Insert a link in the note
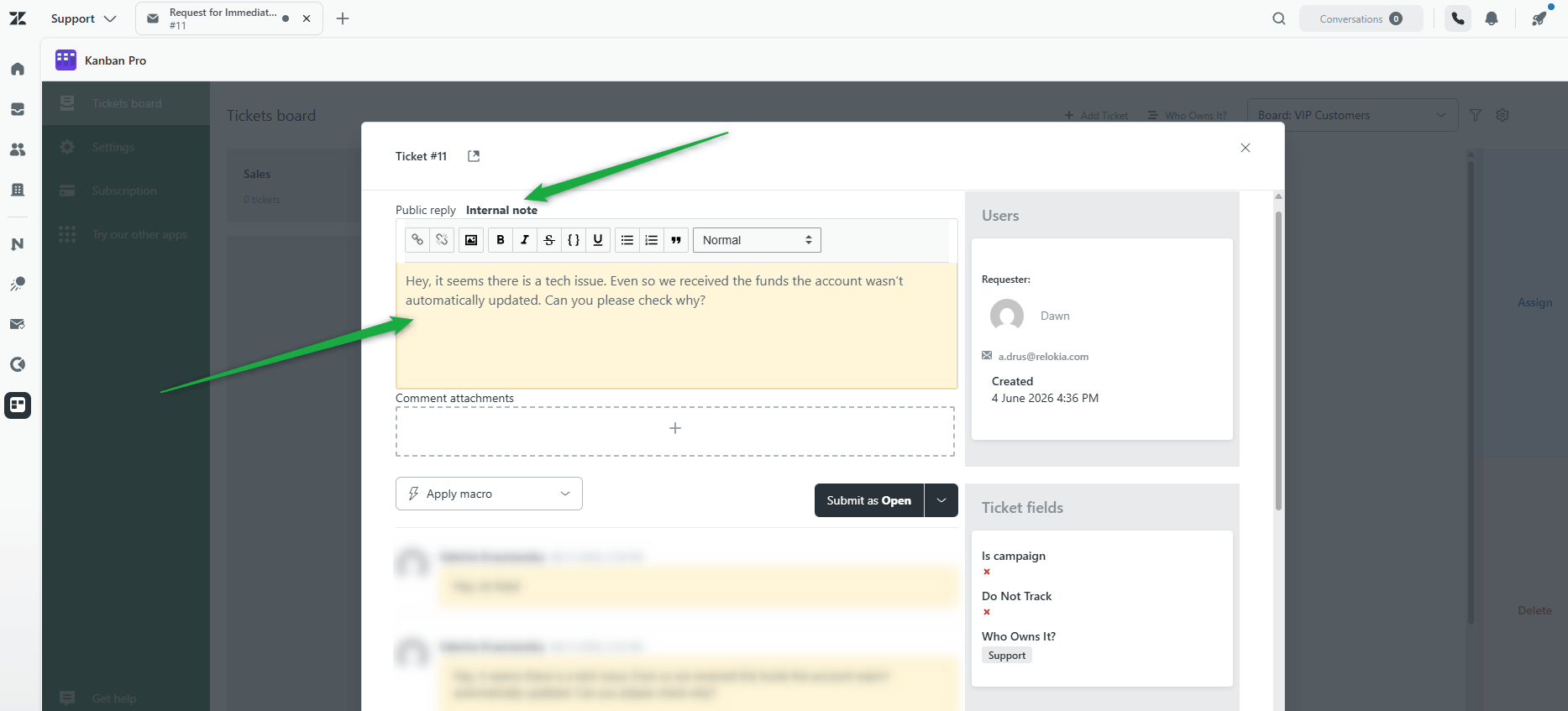 coord(417,240)
